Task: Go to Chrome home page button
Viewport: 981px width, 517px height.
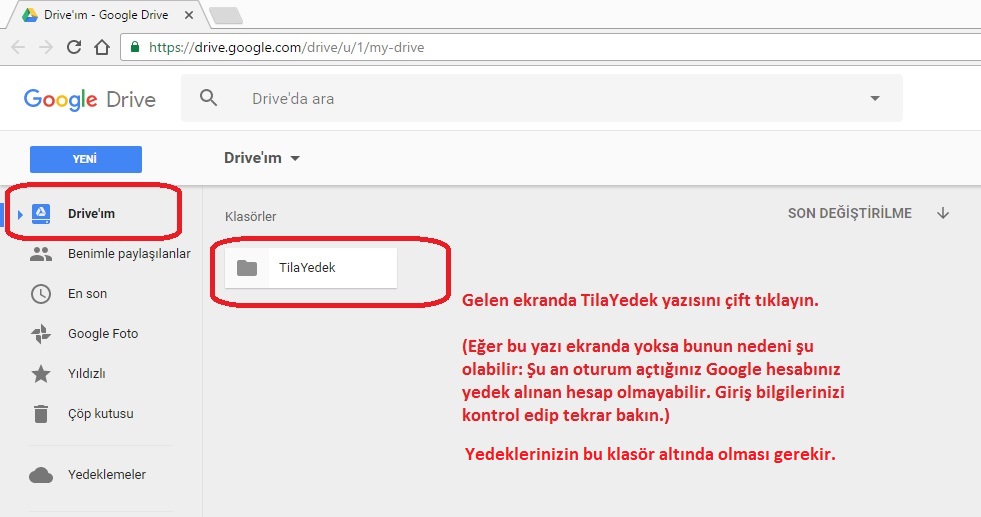Action: coord(101,47)
